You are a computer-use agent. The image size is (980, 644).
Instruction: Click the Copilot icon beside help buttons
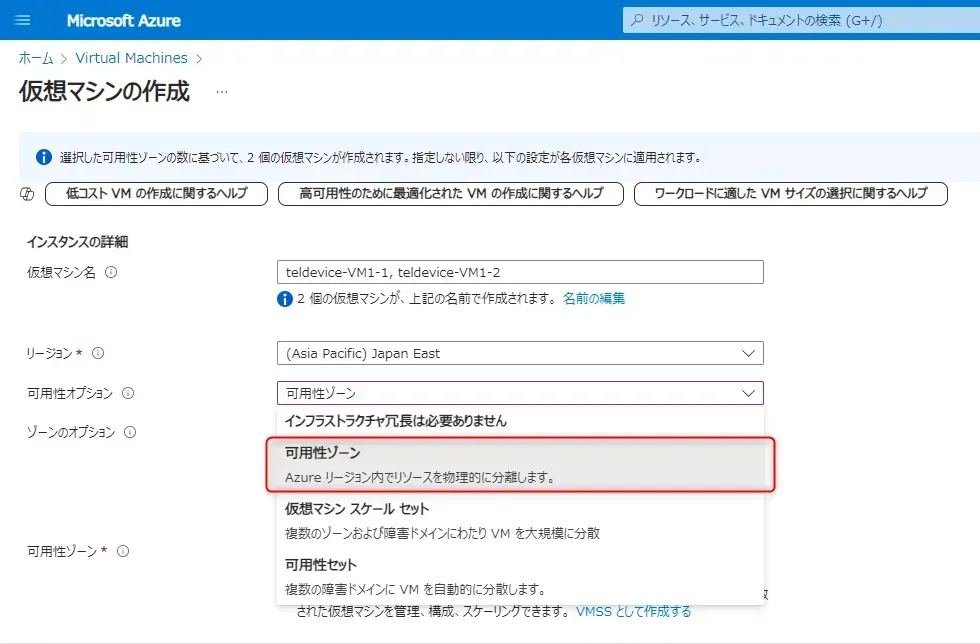pyautogui.click(x=28, y=194)
